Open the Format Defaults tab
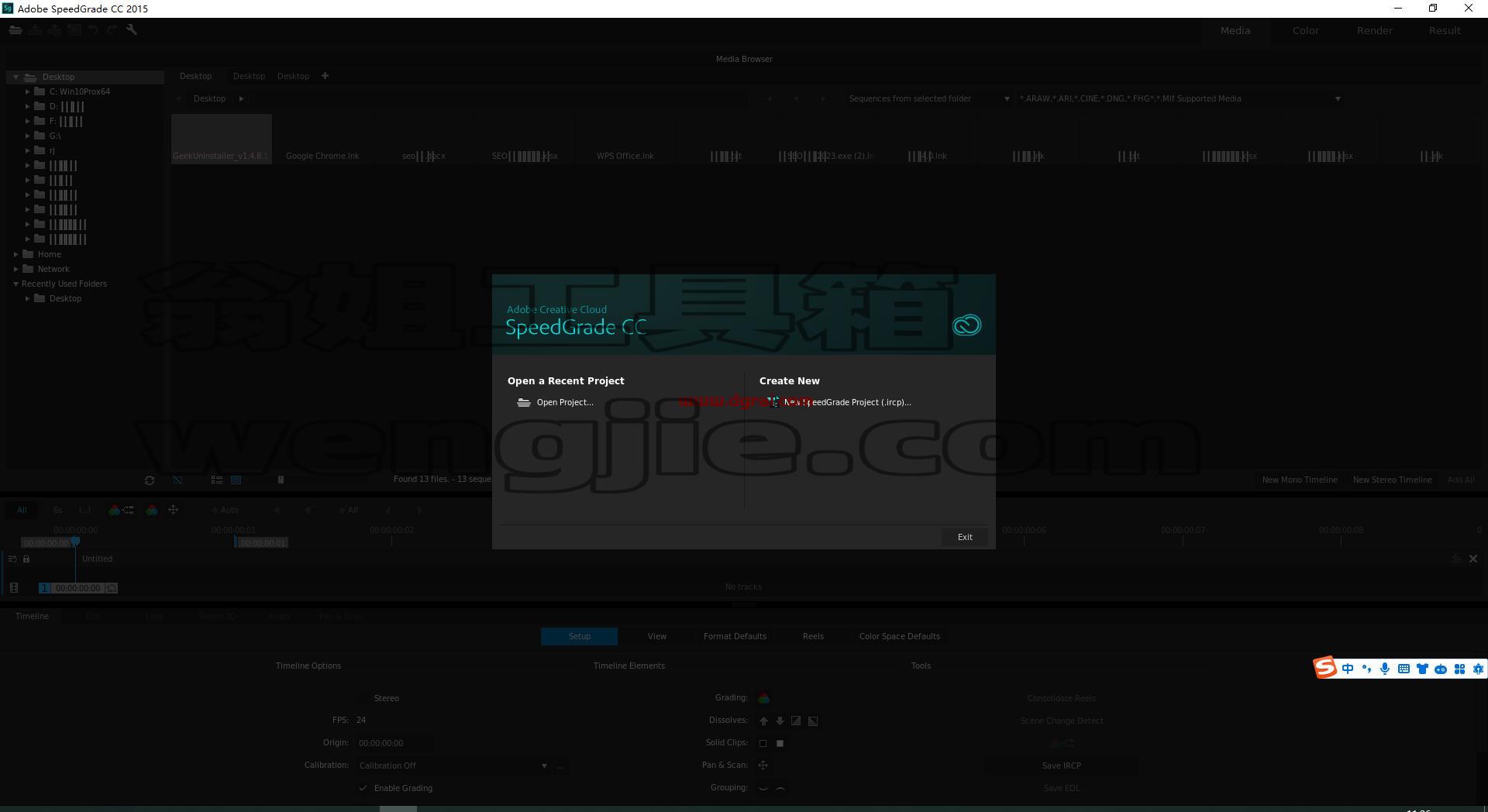 pos(735,636)
